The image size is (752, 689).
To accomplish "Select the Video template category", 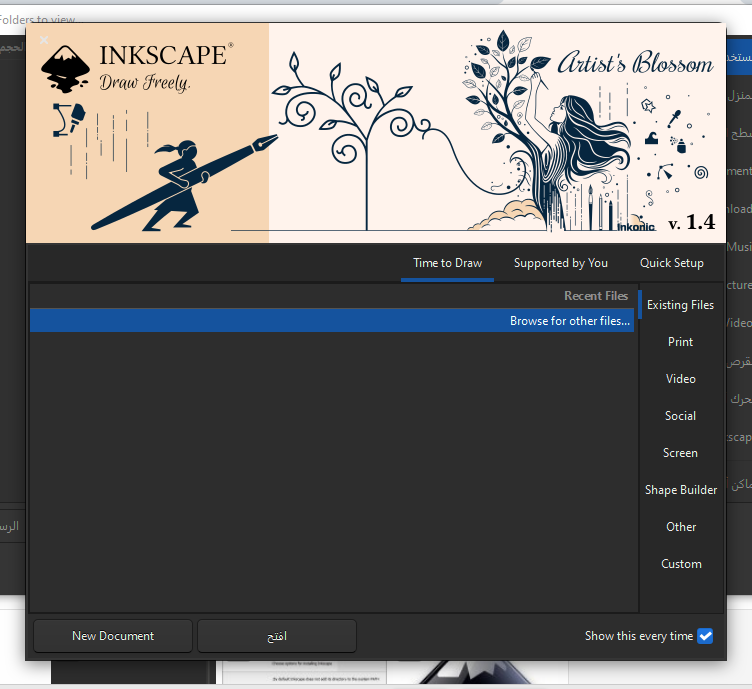I will tap(680, 379).
